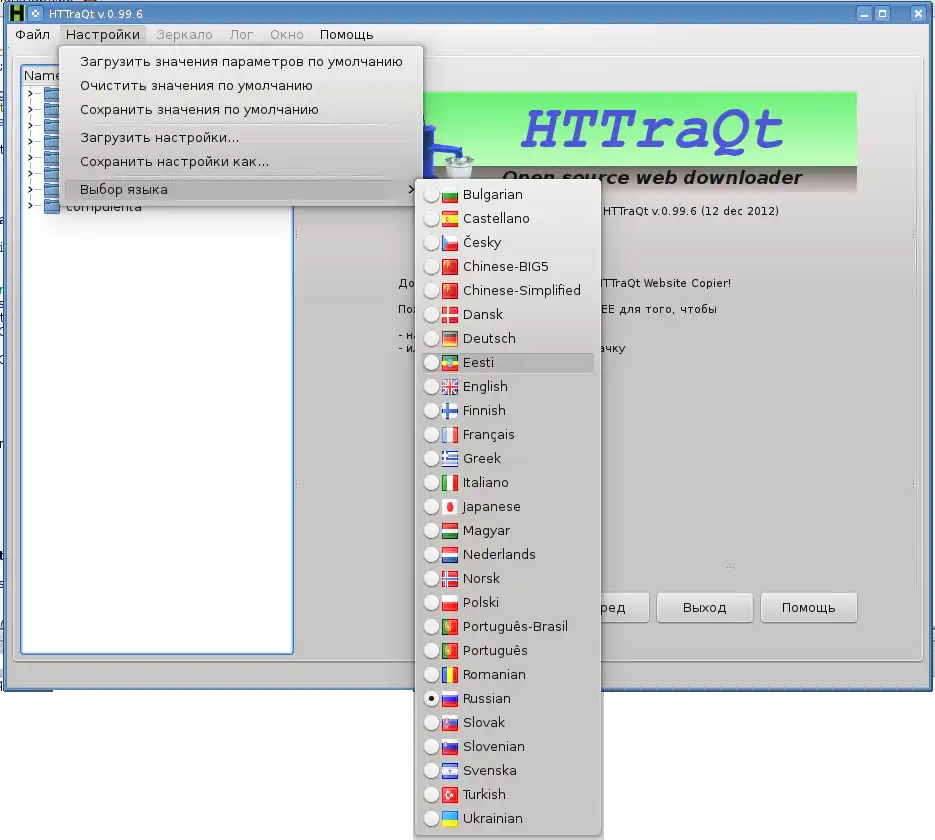Click the Hungarian flag beside Magyar
Viewport: 935px width, 840px height.
pos(450,531)
